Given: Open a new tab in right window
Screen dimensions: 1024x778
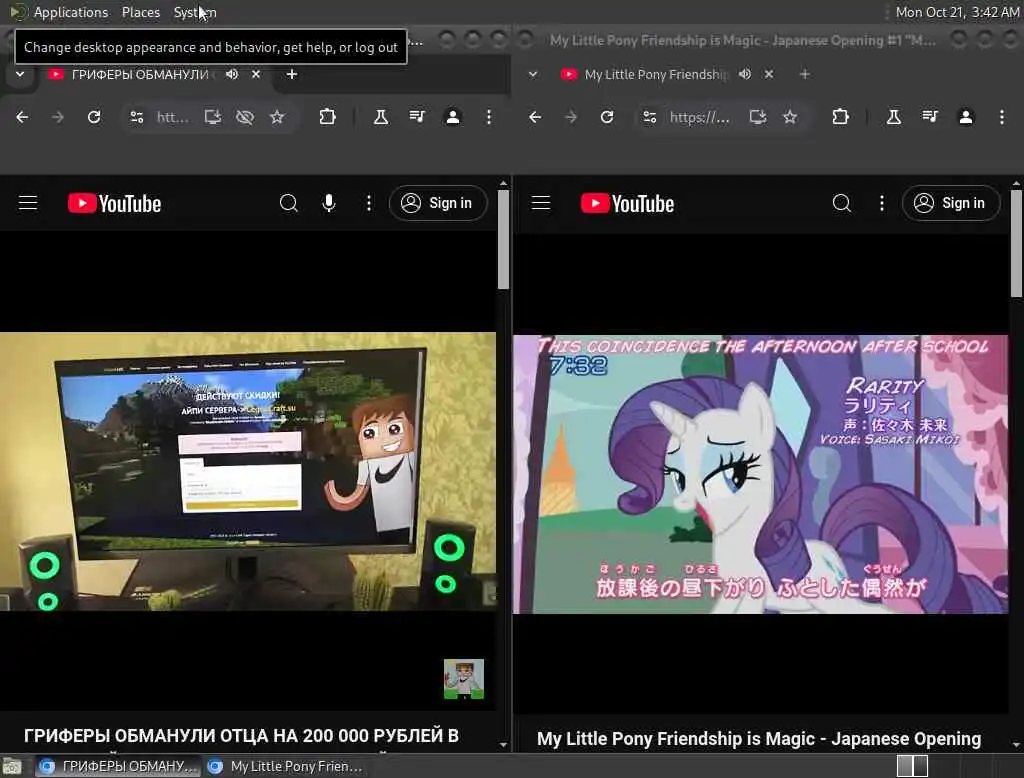Looking at the screenshot, I should [805, 74].
